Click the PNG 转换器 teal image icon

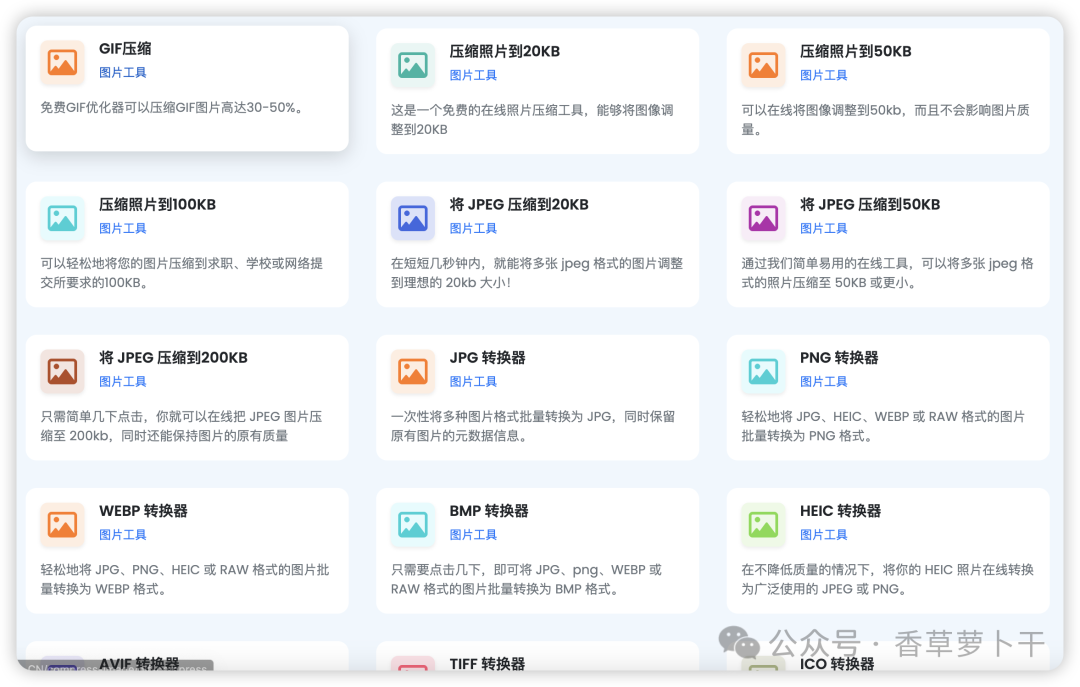(763, 371)
